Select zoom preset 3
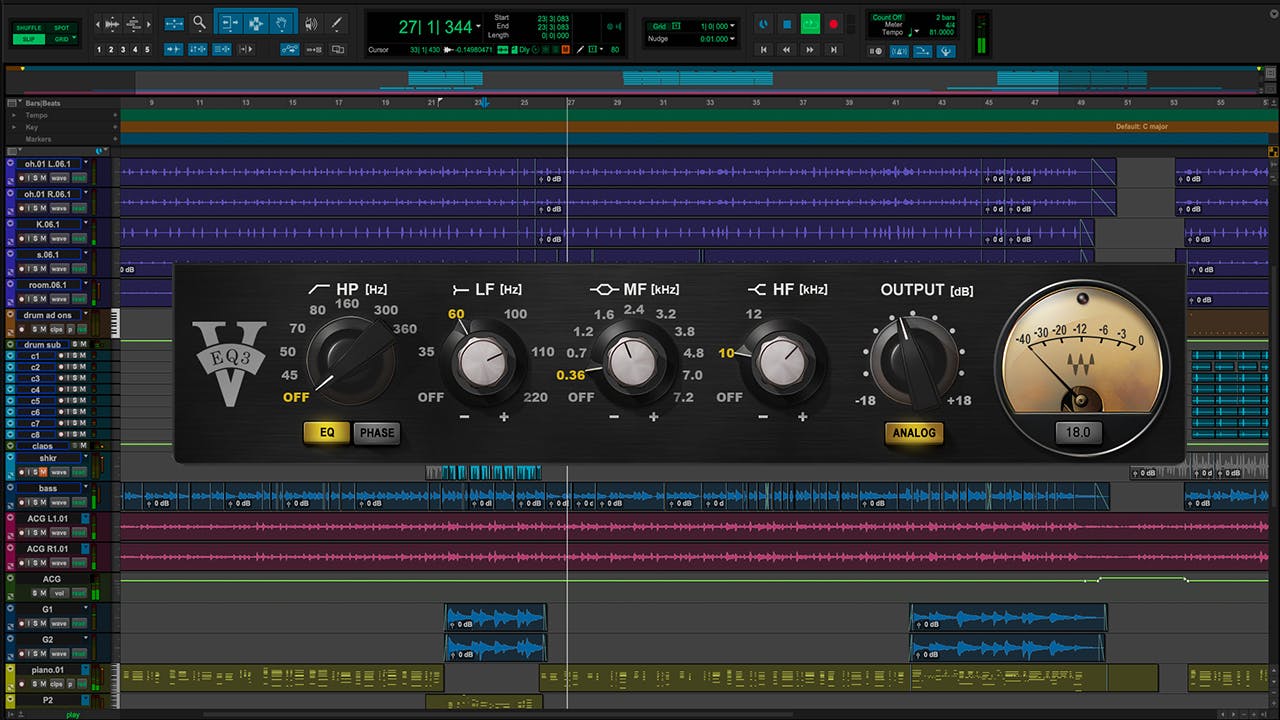1280x720 pixels. click(x=123, y=49)
